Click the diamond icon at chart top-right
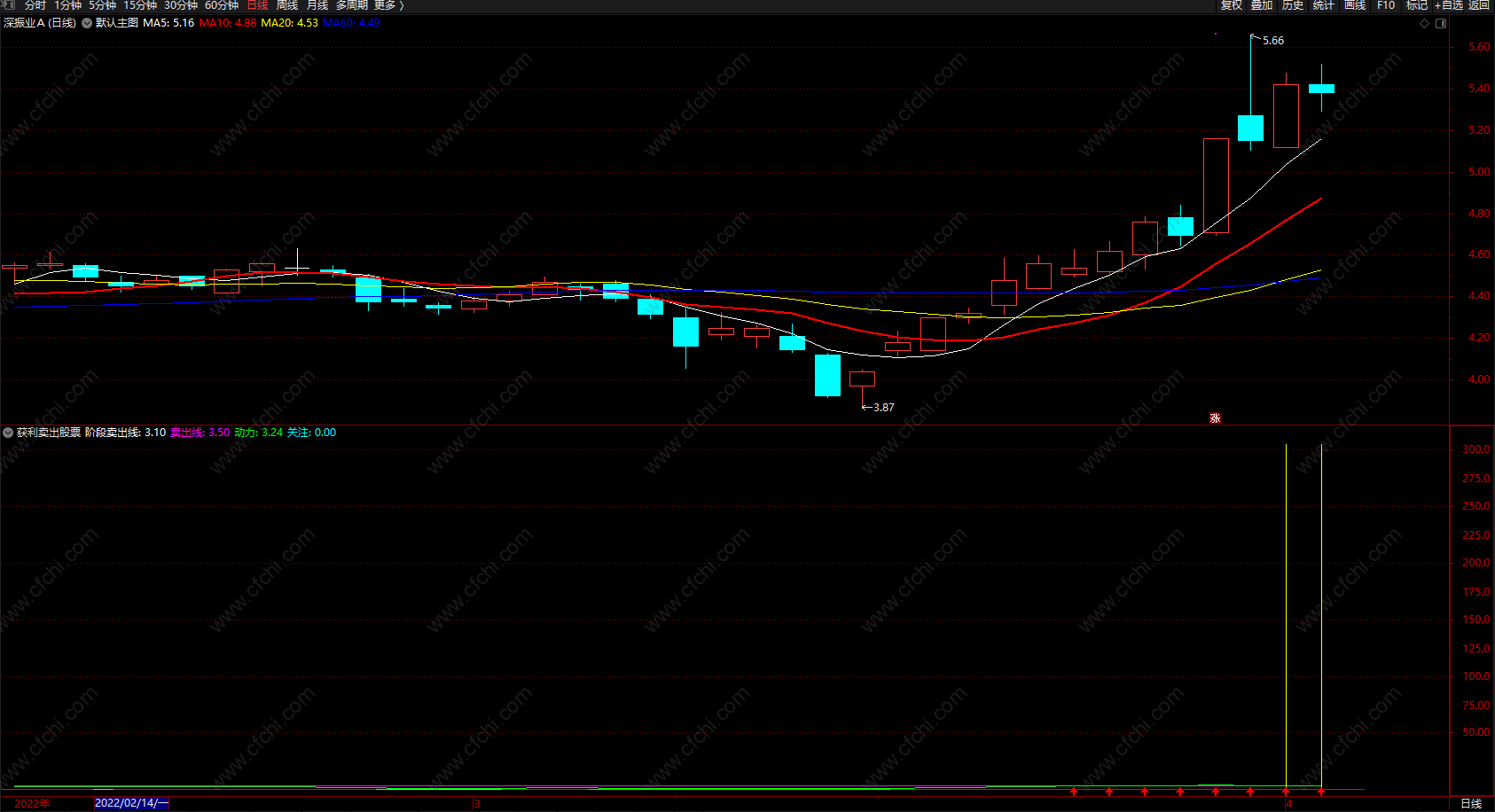This screenshot has height=812, width=1495. [x=1424, y=24]
